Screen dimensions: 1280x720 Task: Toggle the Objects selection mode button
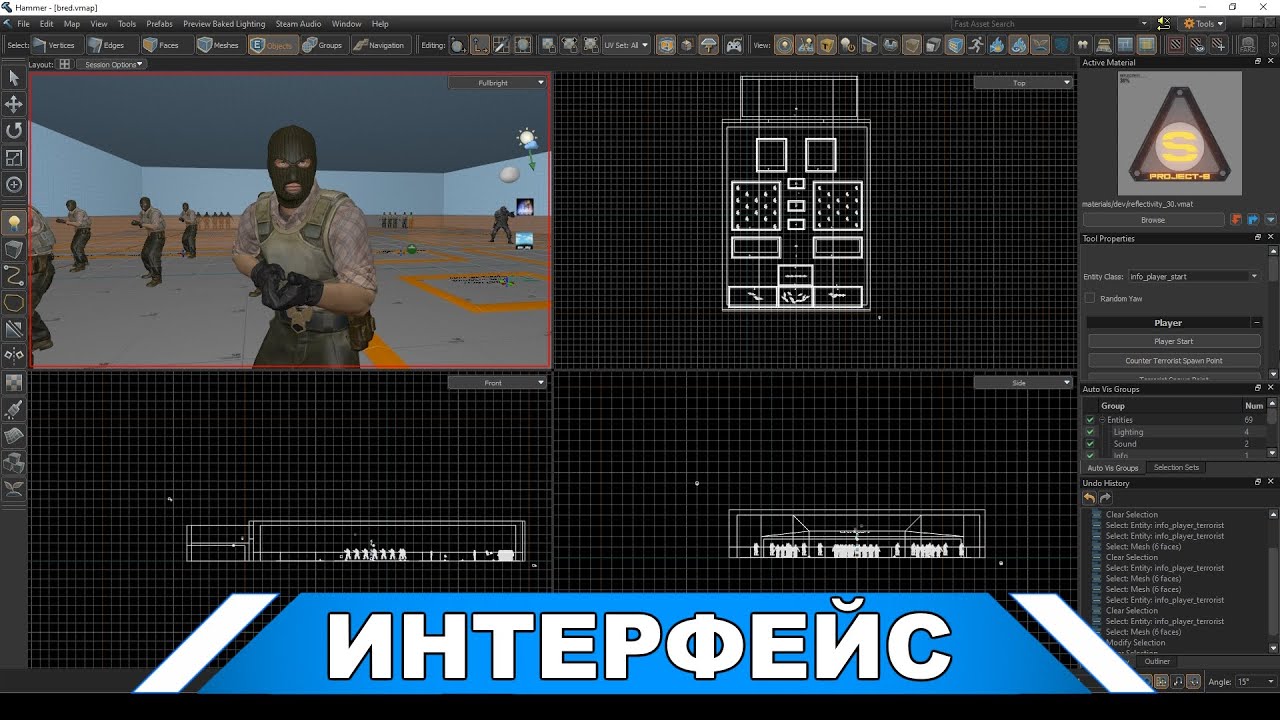[272, 45]
